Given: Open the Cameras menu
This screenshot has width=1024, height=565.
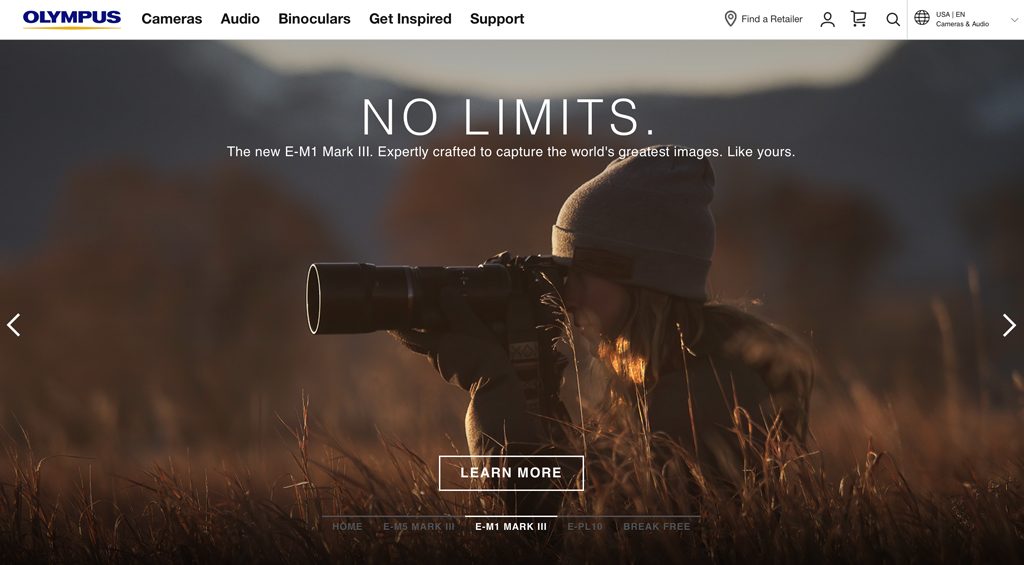Looking at the screenshot, I should [x=172, y=19].
